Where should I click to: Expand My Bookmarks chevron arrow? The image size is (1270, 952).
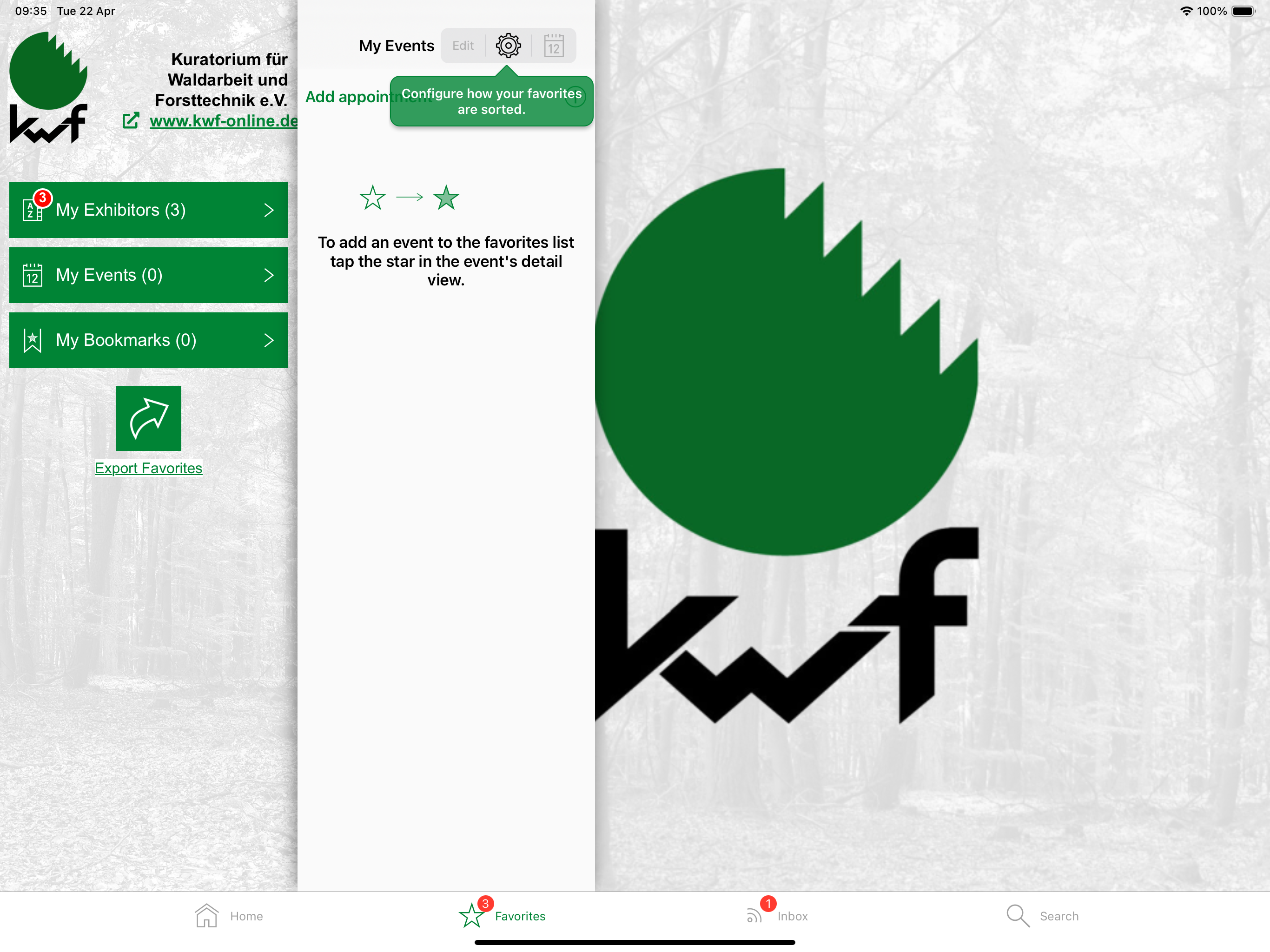[x=269, y=340]
